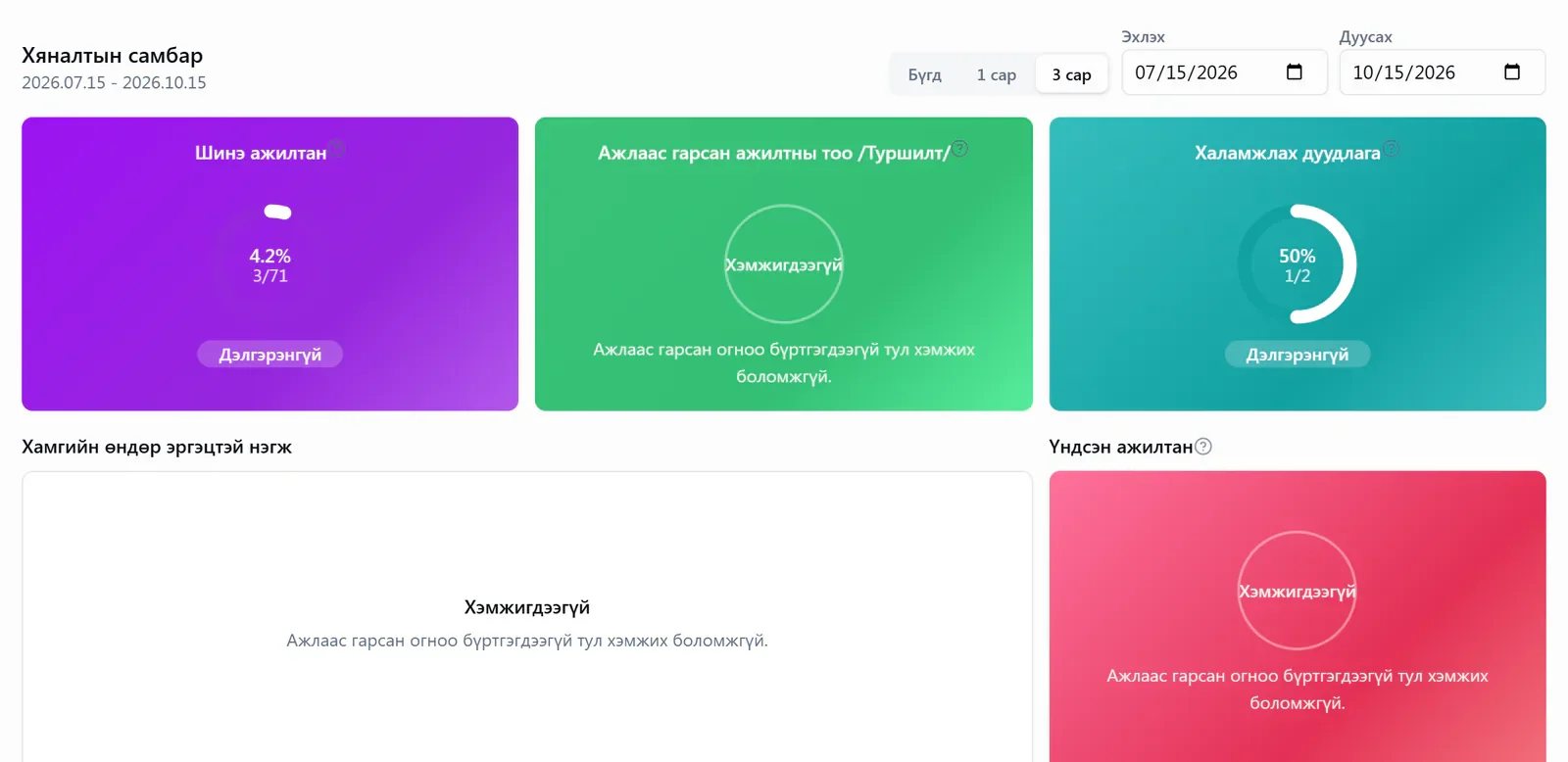Switch to the 1 сар period tab
The height and width of the screenshot is (762, 1568).
tap(996, 74)
